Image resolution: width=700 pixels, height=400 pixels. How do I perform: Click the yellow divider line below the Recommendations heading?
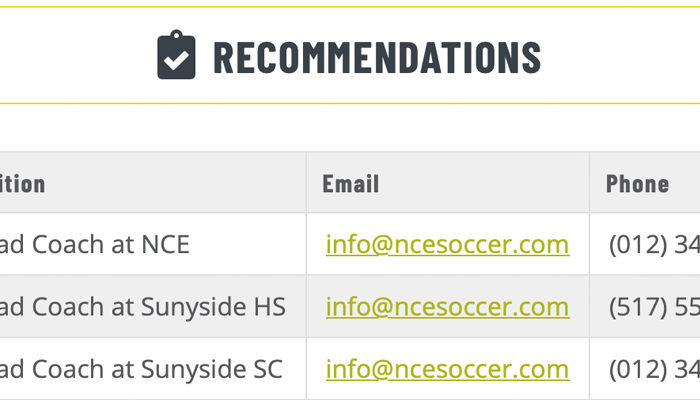(x=350, y=104)
